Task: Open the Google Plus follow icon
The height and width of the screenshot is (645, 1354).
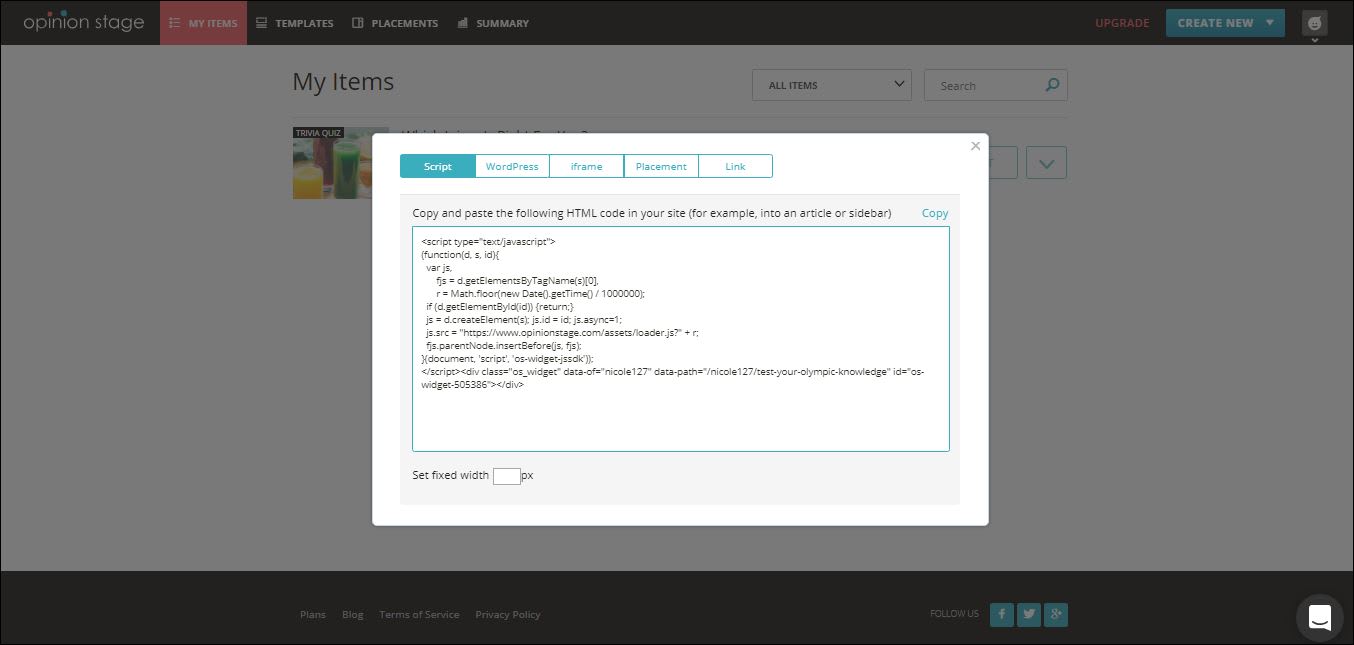Action: click(x=1056, y=615)
